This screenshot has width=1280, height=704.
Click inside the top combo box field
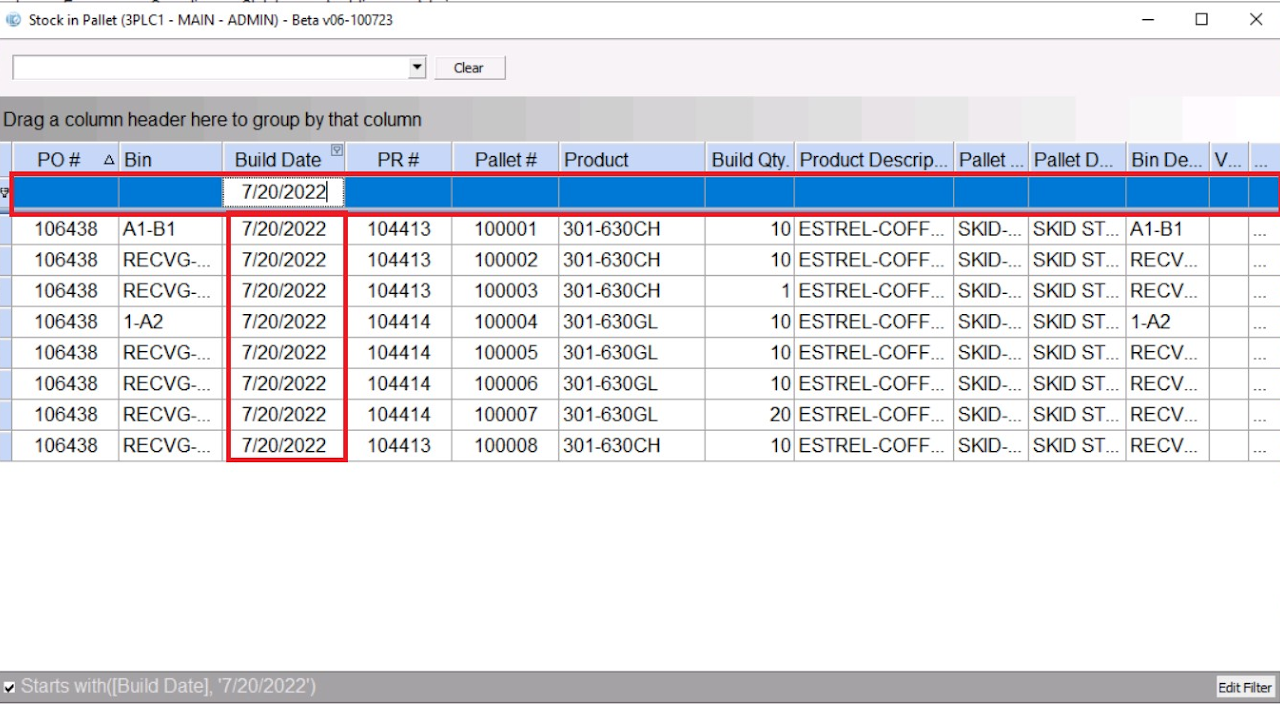pyautogui.click(x=210, y=67)
